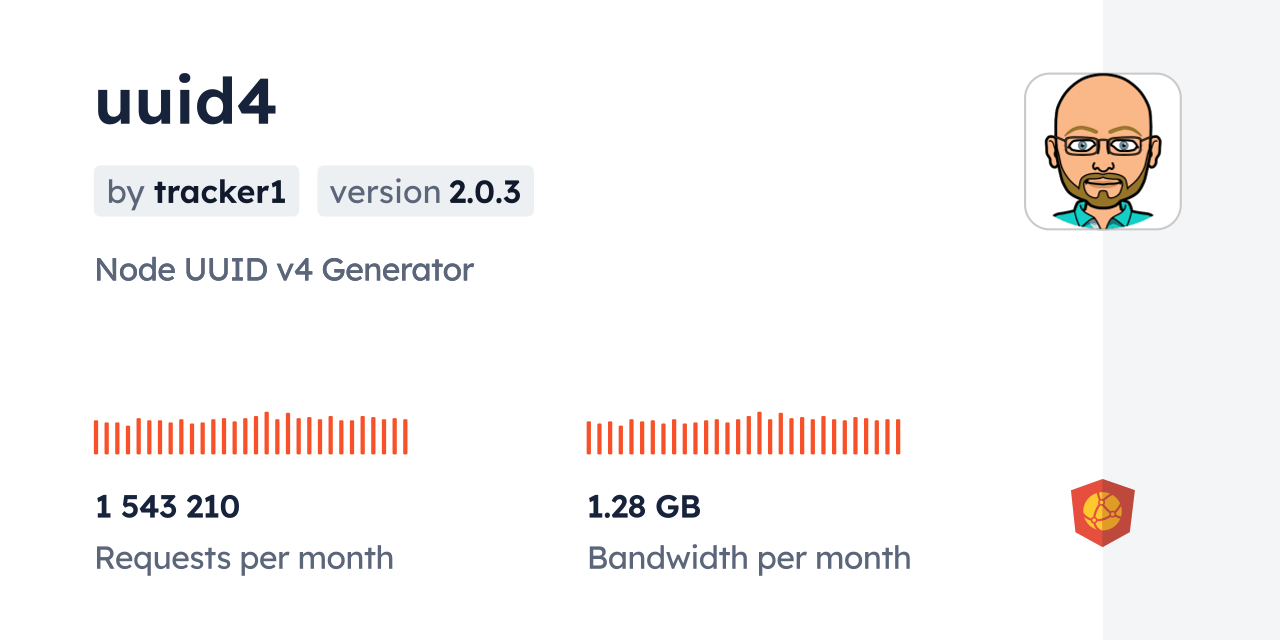Click the Bandwidth per month label

(749, 558)
